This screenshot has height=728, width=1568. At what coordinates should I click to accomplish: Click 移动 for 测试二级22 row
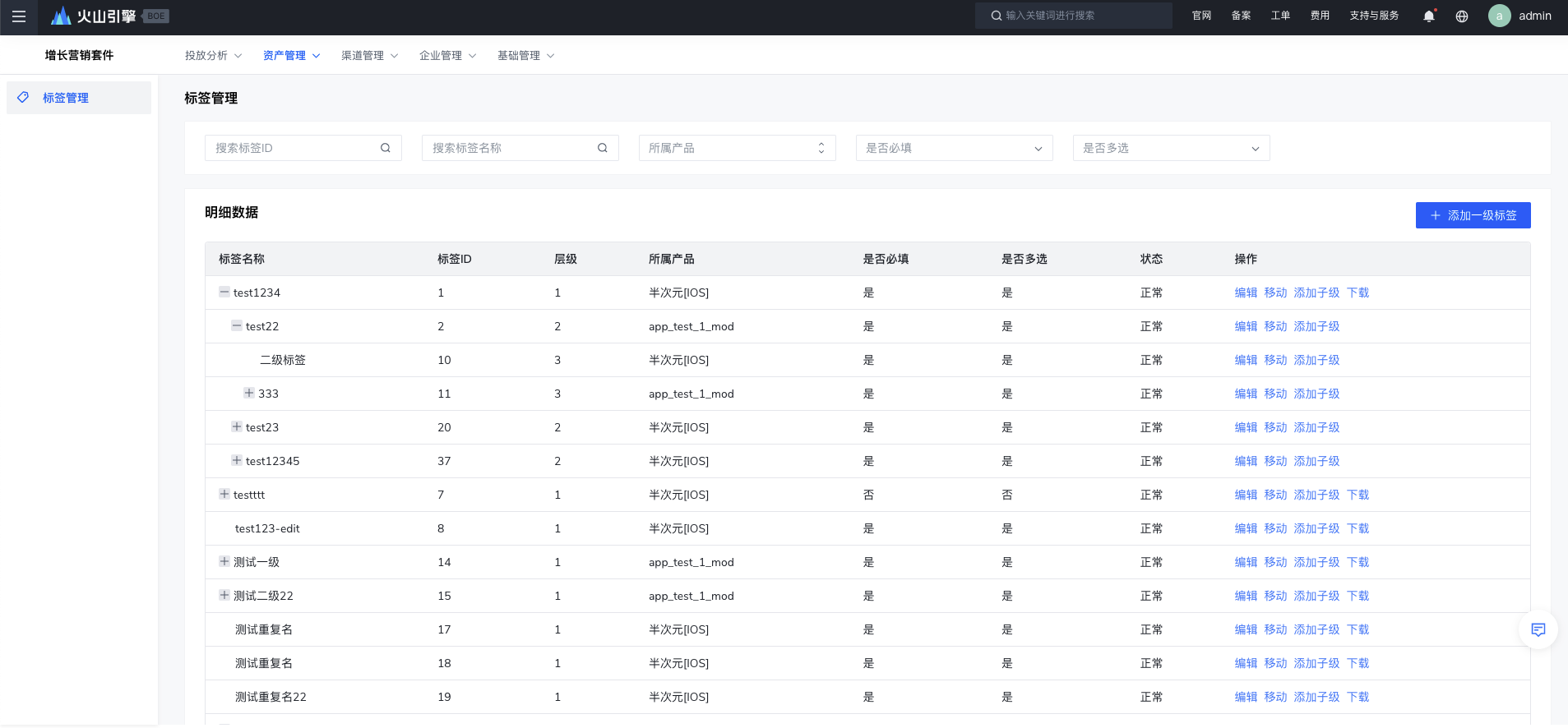click(1275, 596)
